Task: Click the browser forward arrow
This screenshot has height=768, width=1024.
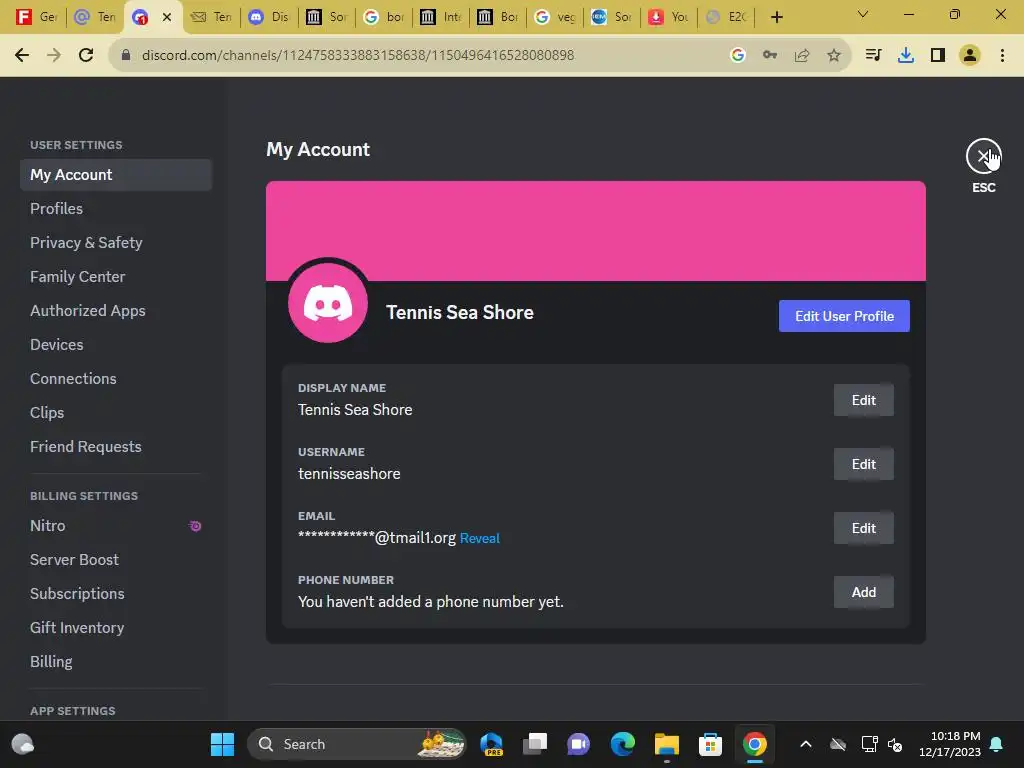Action: (54, 55)
